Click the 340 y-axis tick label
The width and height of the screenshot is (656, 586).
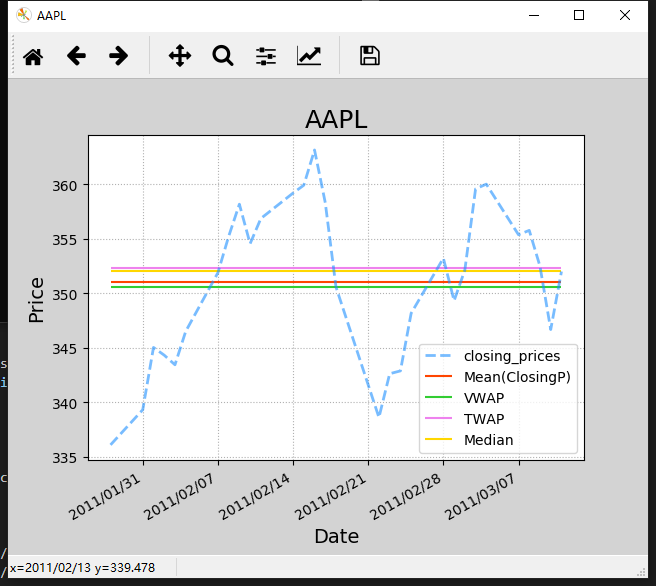65,404
